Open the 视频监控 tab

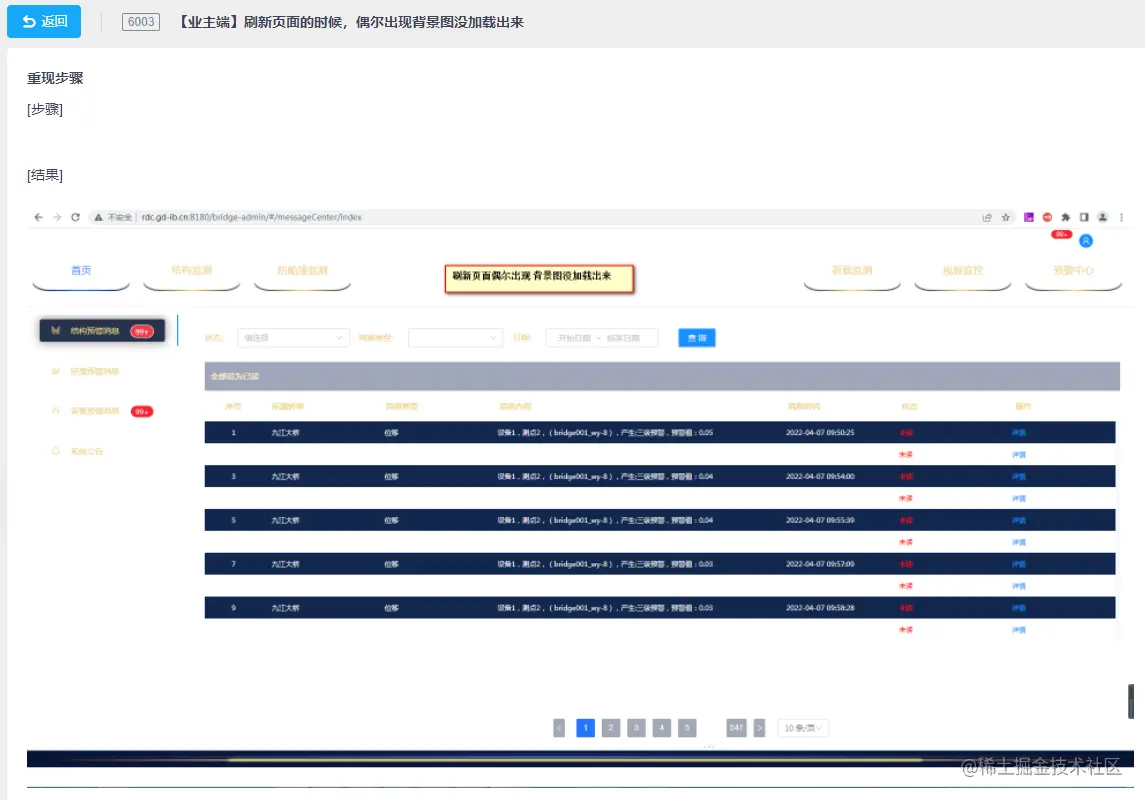(x=962, y=271)
